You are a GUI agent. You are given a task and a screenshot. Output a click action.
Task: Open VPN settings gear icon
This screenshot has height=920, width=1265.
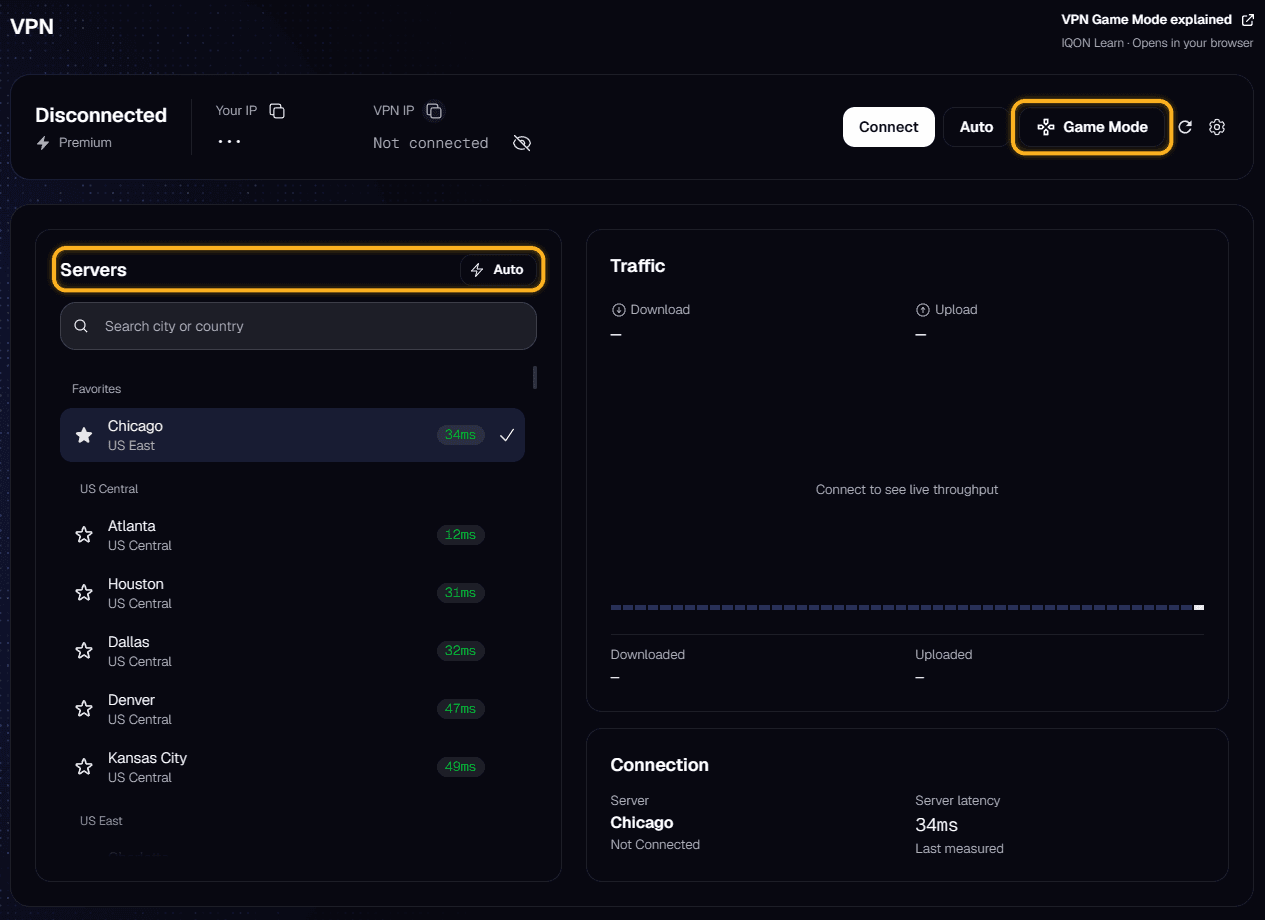click(x=1217, y=127)
